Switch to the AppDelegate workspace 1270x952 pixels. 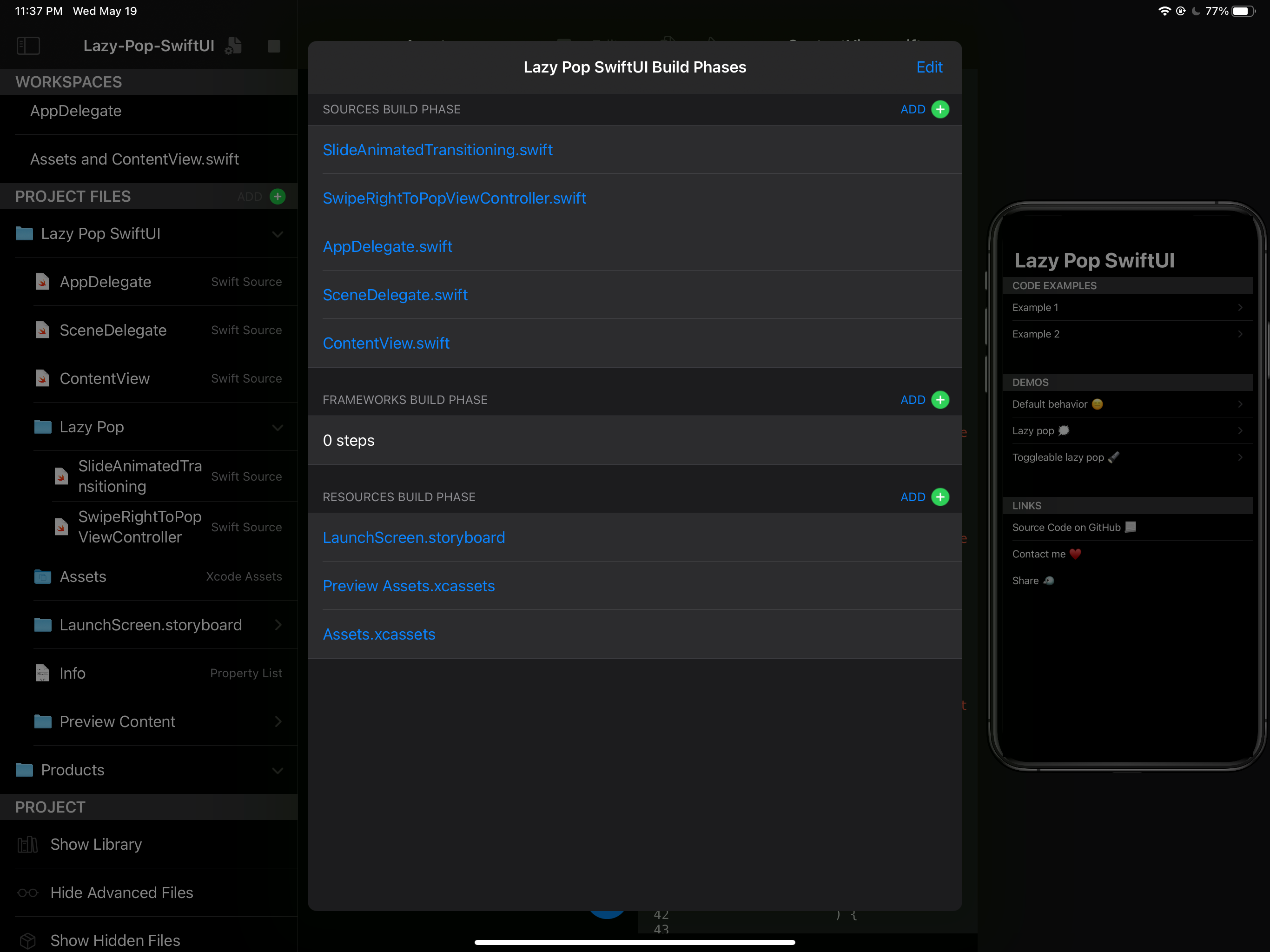76,111
